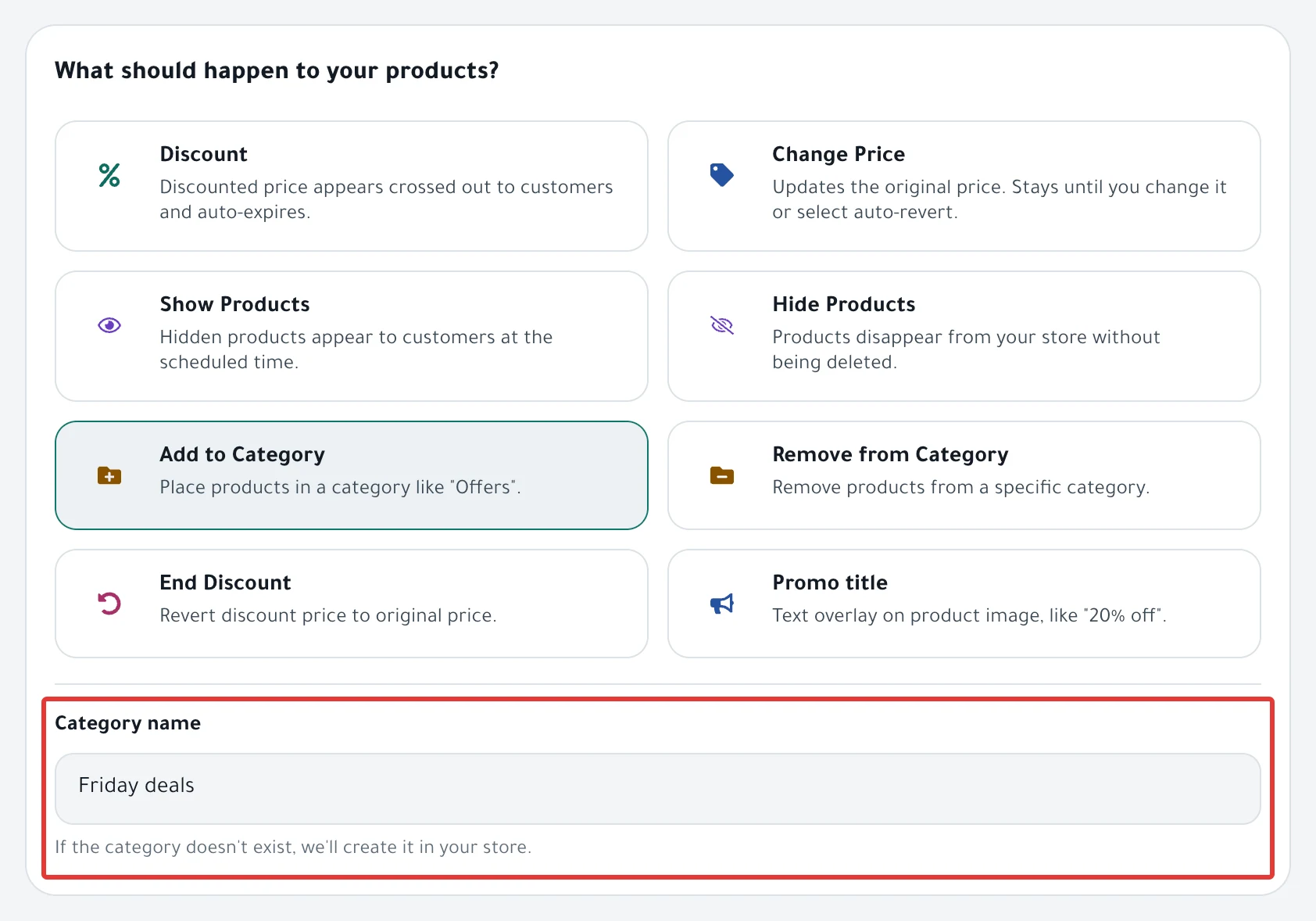Click the folder-plus icon on Add to Category
This screenshot has width=1316, height=921.
[x=109, y=475]
